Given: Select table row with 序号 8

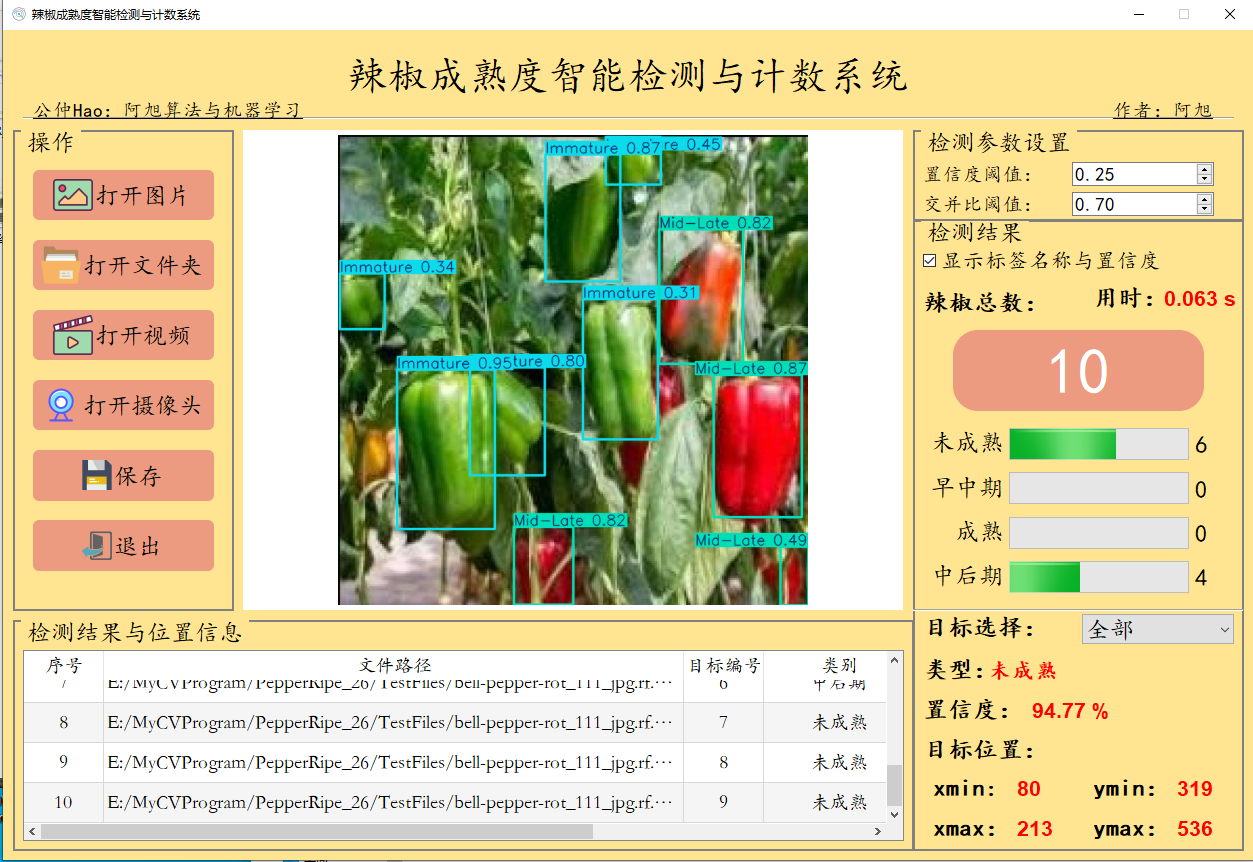Looking at the screenshot, I should pyautogui.click(x=455, y=722).
